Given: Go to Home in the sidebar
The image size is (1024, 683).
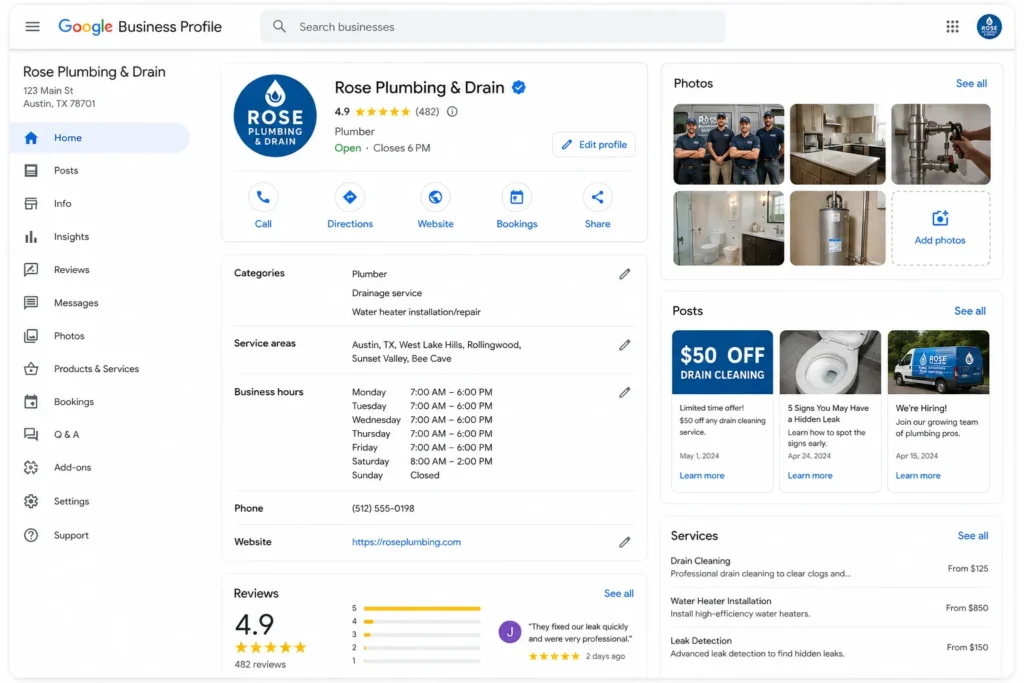Looking at the screenshot, I should click(x=100, y=138).
